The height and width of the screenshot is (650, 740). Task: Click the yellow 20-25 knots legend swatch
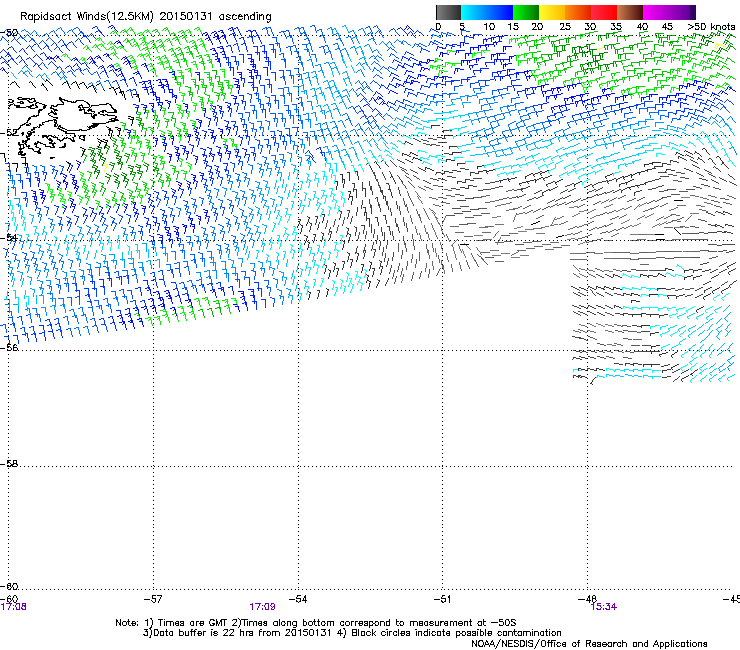552,12
